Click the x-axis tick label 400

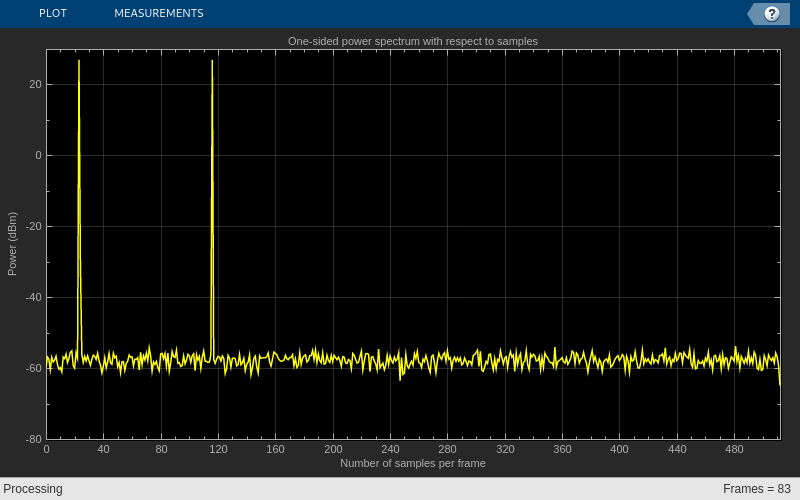pos(619,449)
